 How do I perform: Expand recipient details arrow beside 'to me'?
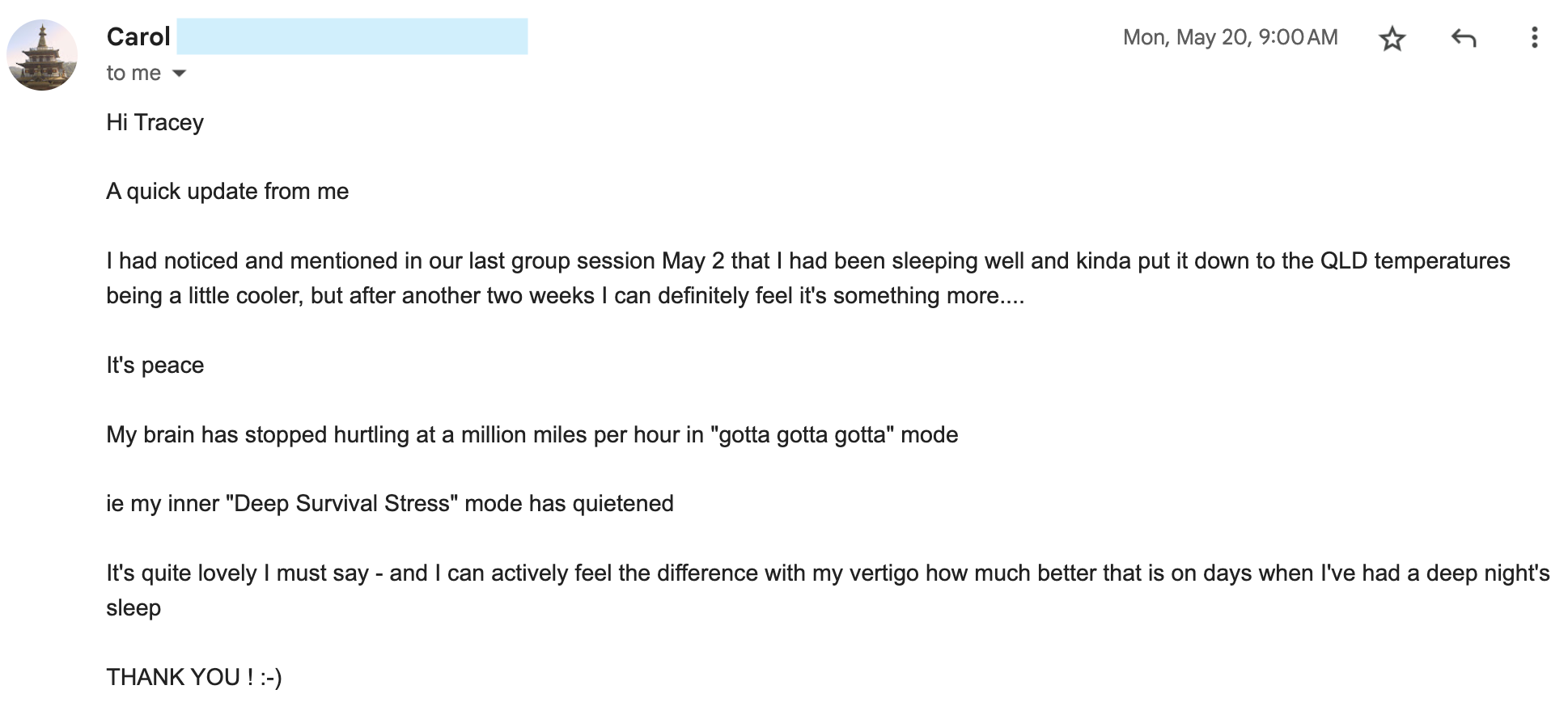point(180,74)
